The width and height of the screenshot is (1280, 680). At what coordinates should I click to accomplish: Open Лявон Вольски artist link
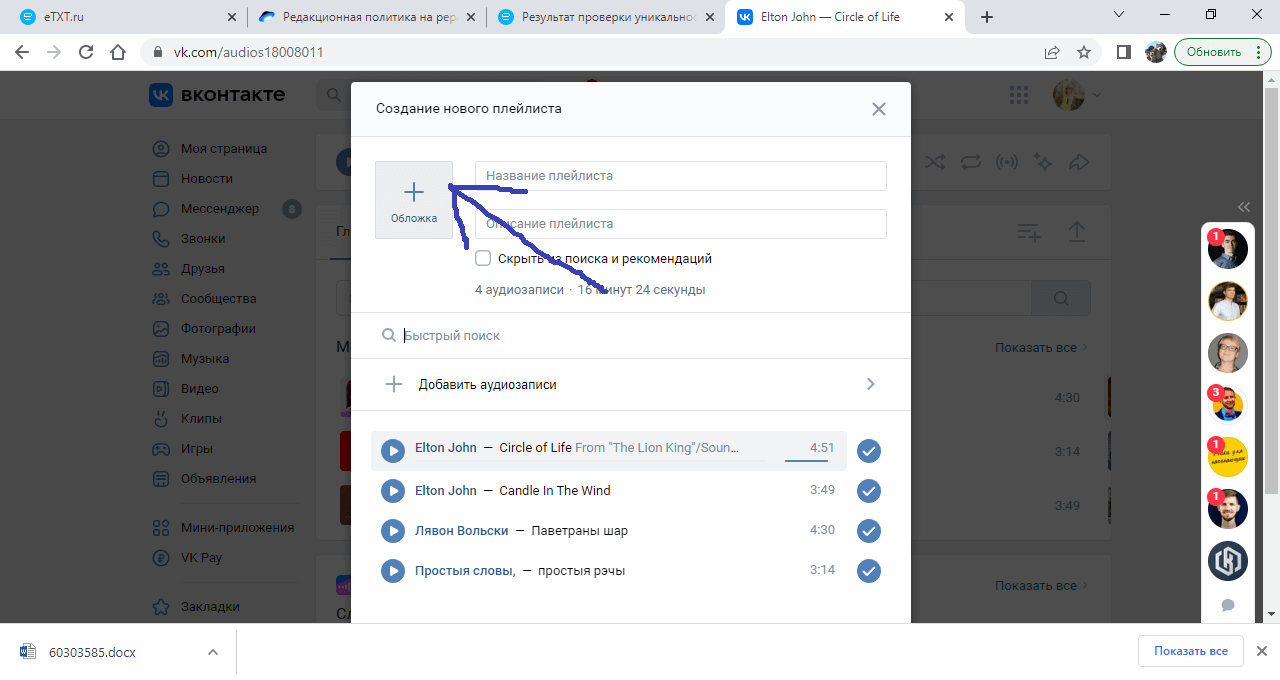[462, 531]
